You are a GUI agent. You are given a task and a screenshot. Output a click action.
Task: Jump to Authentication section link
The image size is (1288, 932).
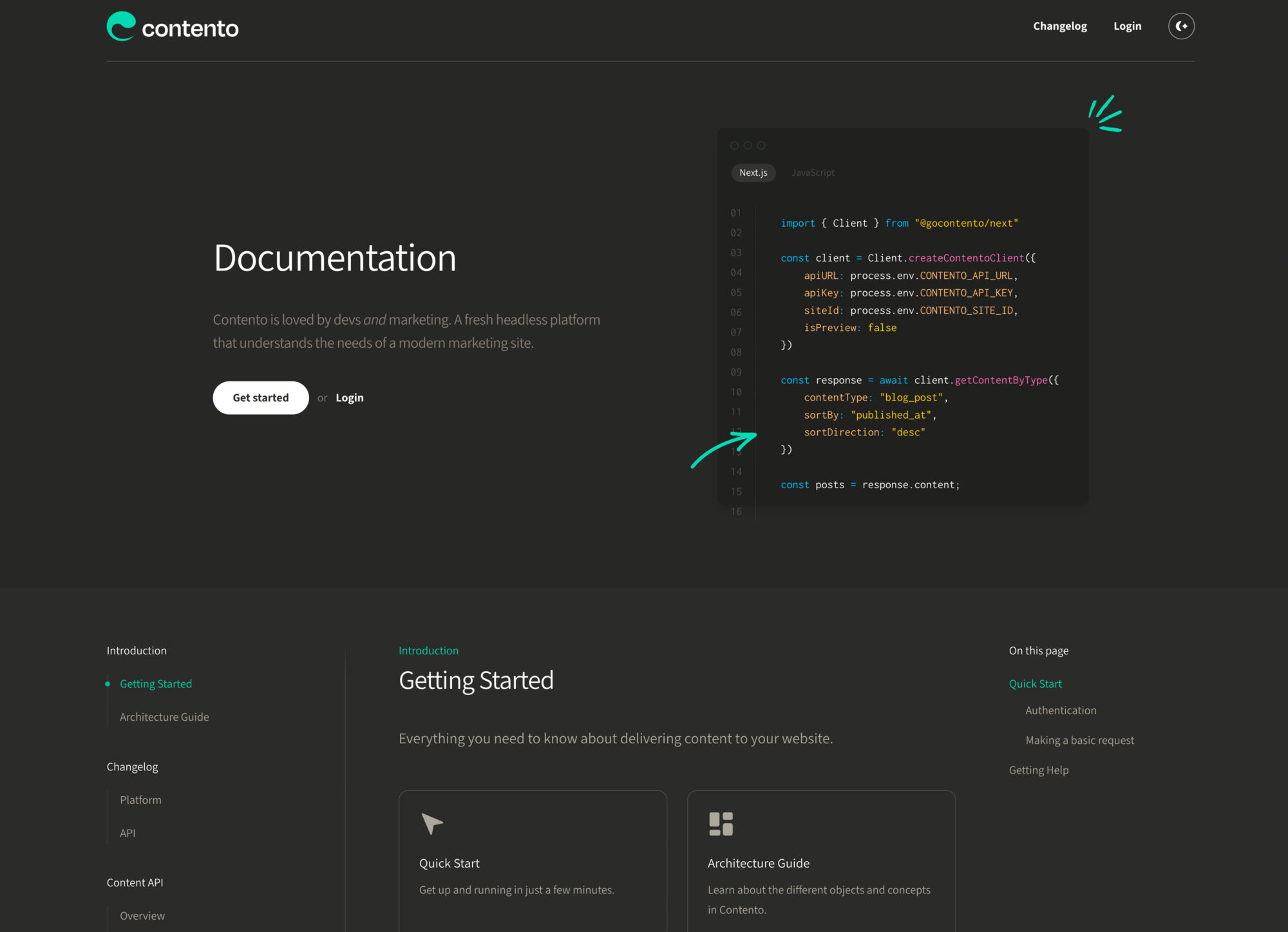[x=1061, y=710]
